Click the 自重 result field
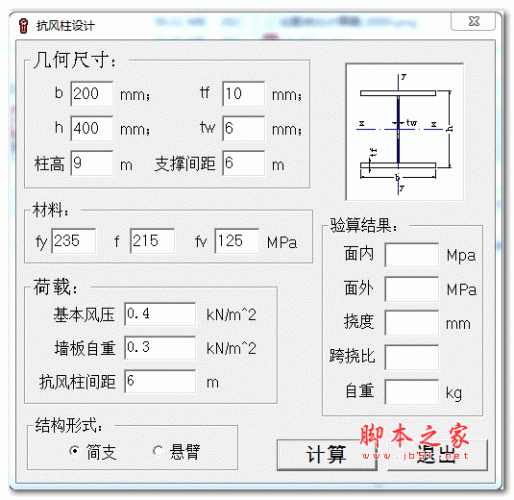This screenshot has width=514, height=500. [412, 392]
